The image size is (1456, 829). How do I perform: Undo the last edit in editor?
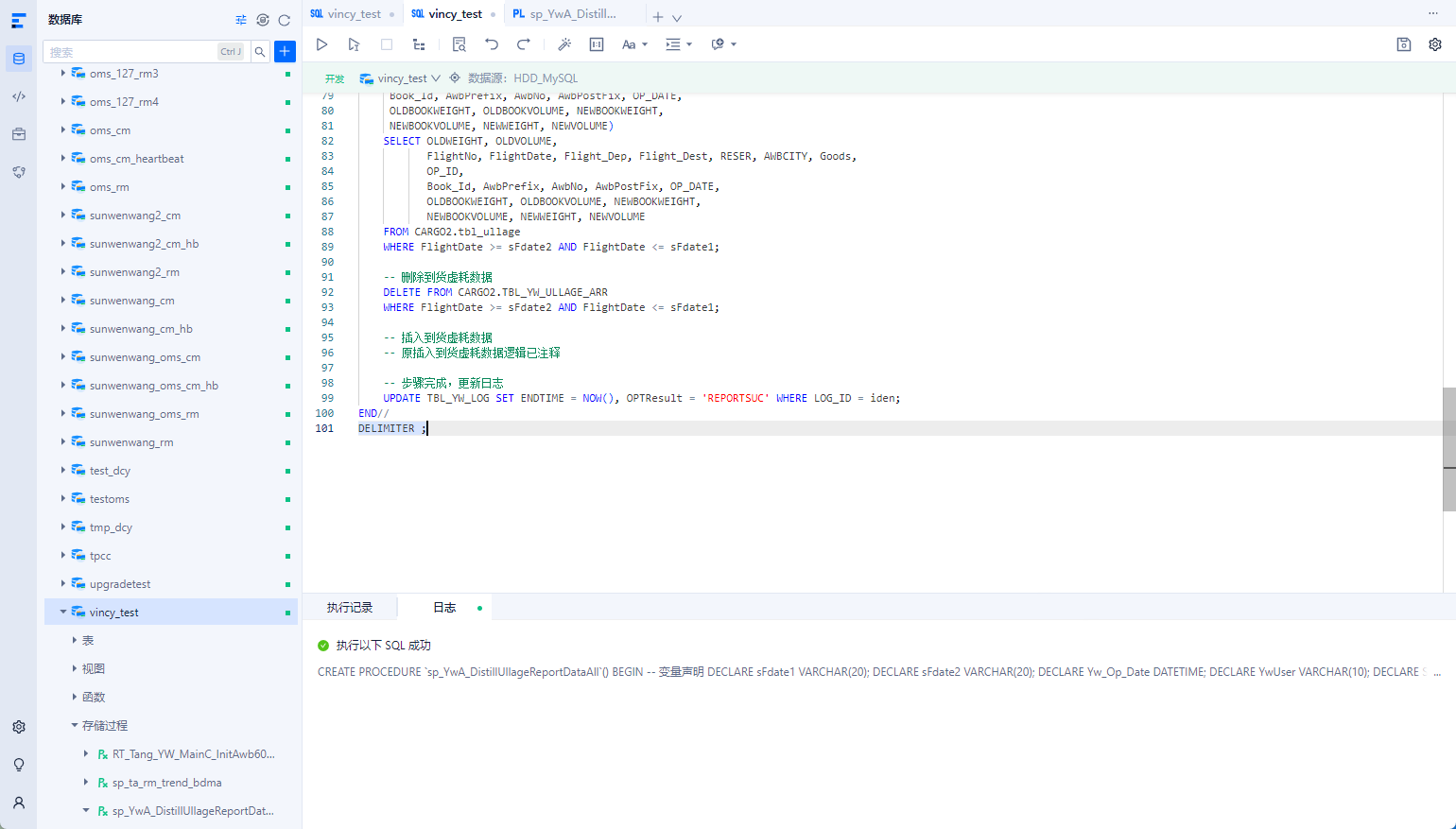pos(492,44)
